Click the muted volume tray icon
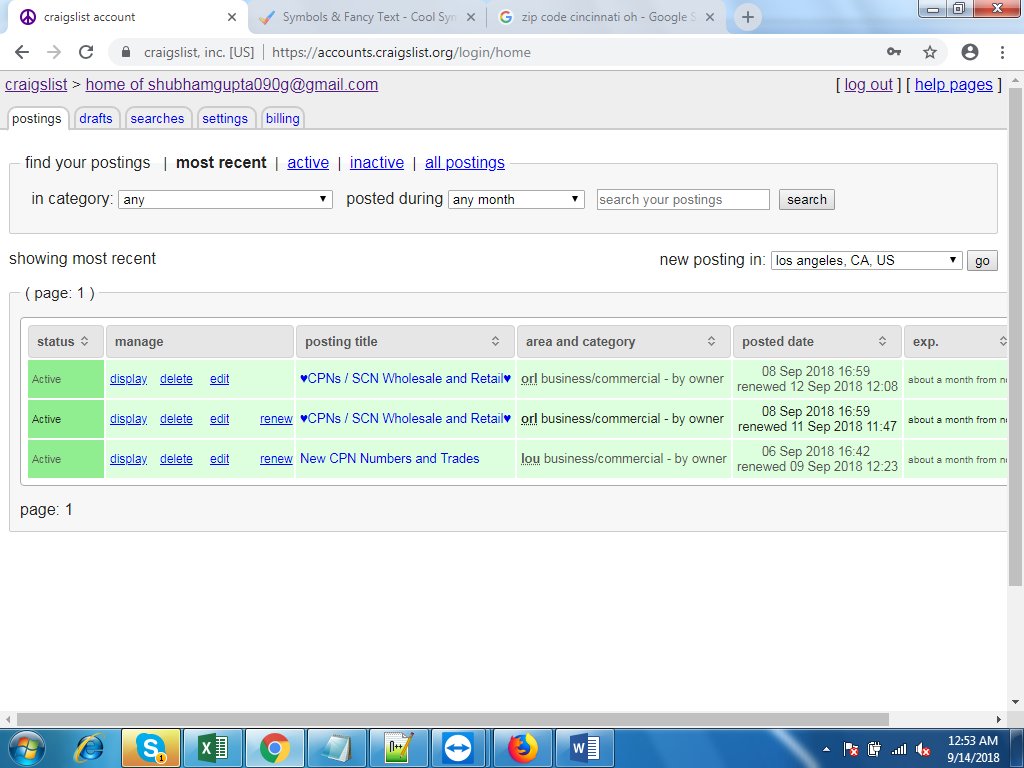The image size is (1024, 768). pyautogui.click(x=923, y=750)
